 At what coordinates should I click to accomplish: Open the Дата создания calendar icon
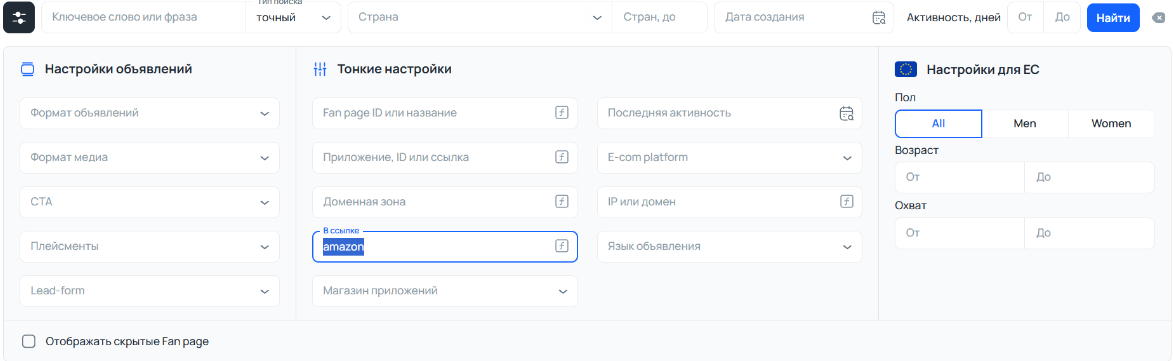point(879,17)
